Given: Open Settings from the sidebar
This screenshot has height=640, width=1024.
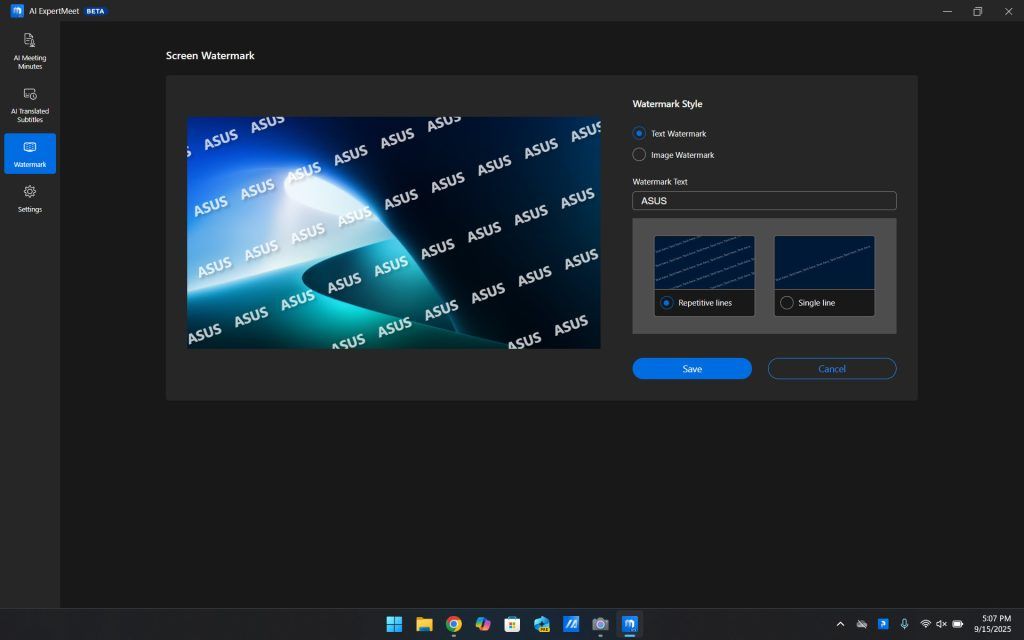Looking at the screenshot, I should (29, 199).
